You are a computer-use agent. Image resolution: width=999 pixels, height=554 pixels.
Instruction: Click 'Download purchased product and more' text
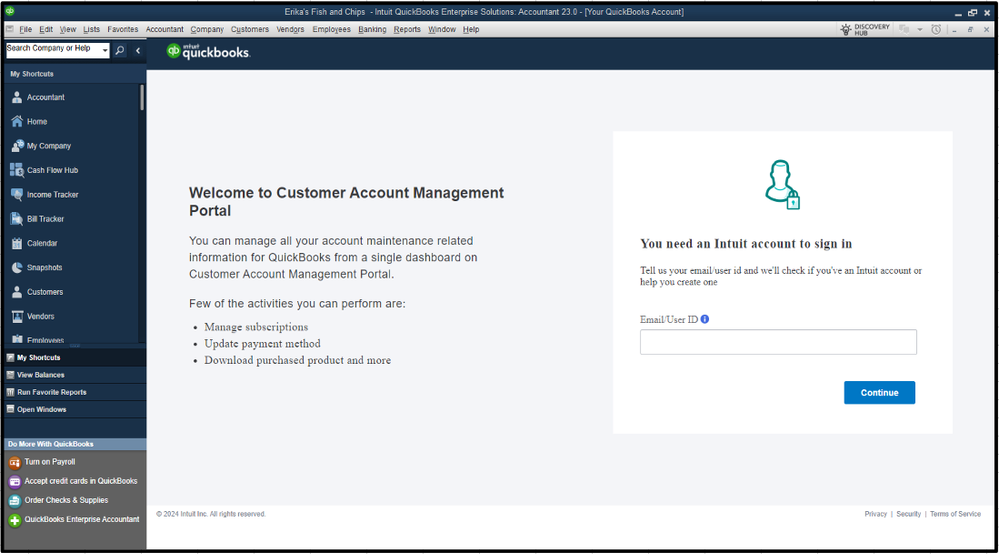coord(298,360)
